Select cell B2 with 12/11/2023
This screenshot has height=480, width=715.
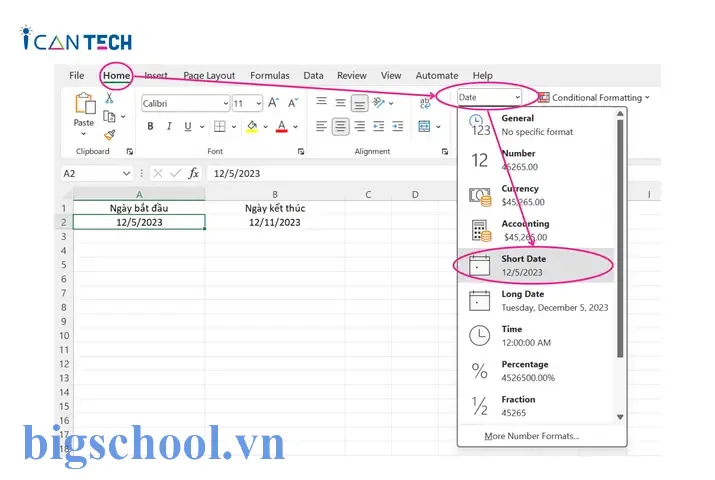pyautogui.click(x=275, y=222)
